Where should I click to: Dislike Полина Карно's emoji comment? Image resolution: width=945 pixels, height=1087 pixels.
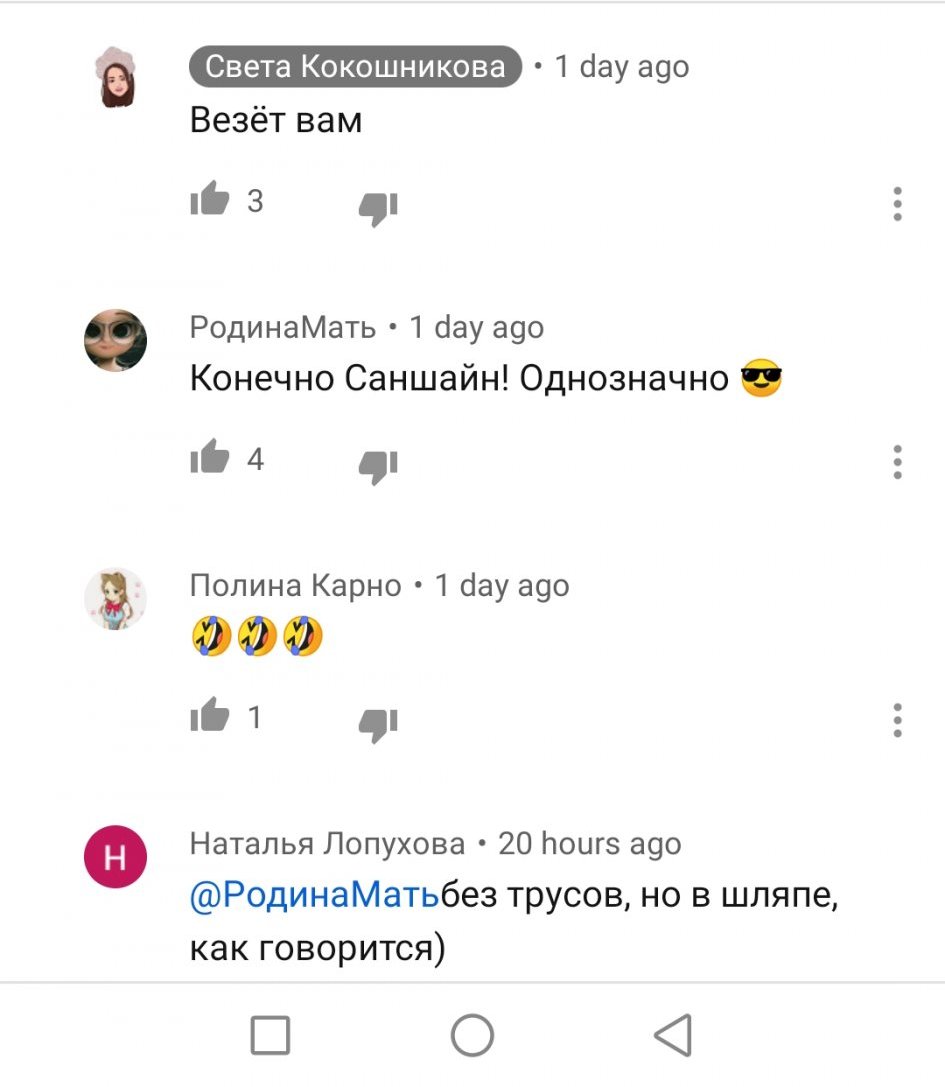(378, 724)
